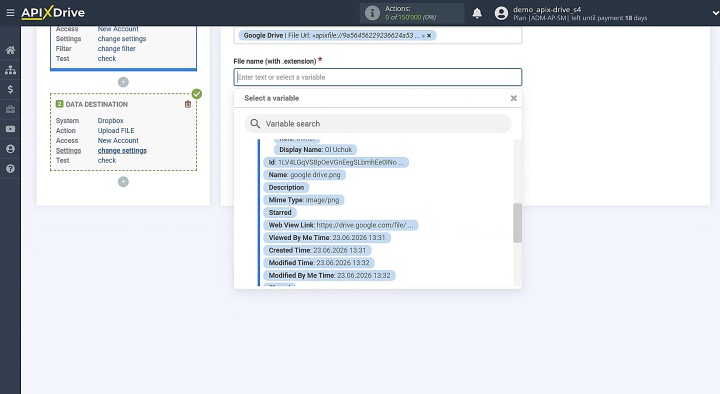Click destination Test 'check' link
Viewport: 720px width, 394px height.
click(107, 161)
